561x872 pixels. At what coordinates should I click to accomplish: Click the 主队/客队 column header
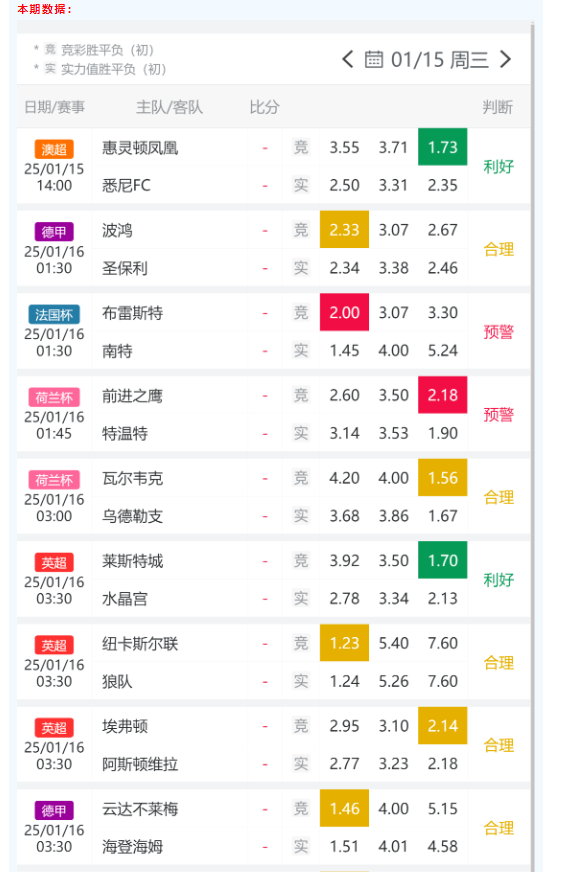[x=169, y=107]
